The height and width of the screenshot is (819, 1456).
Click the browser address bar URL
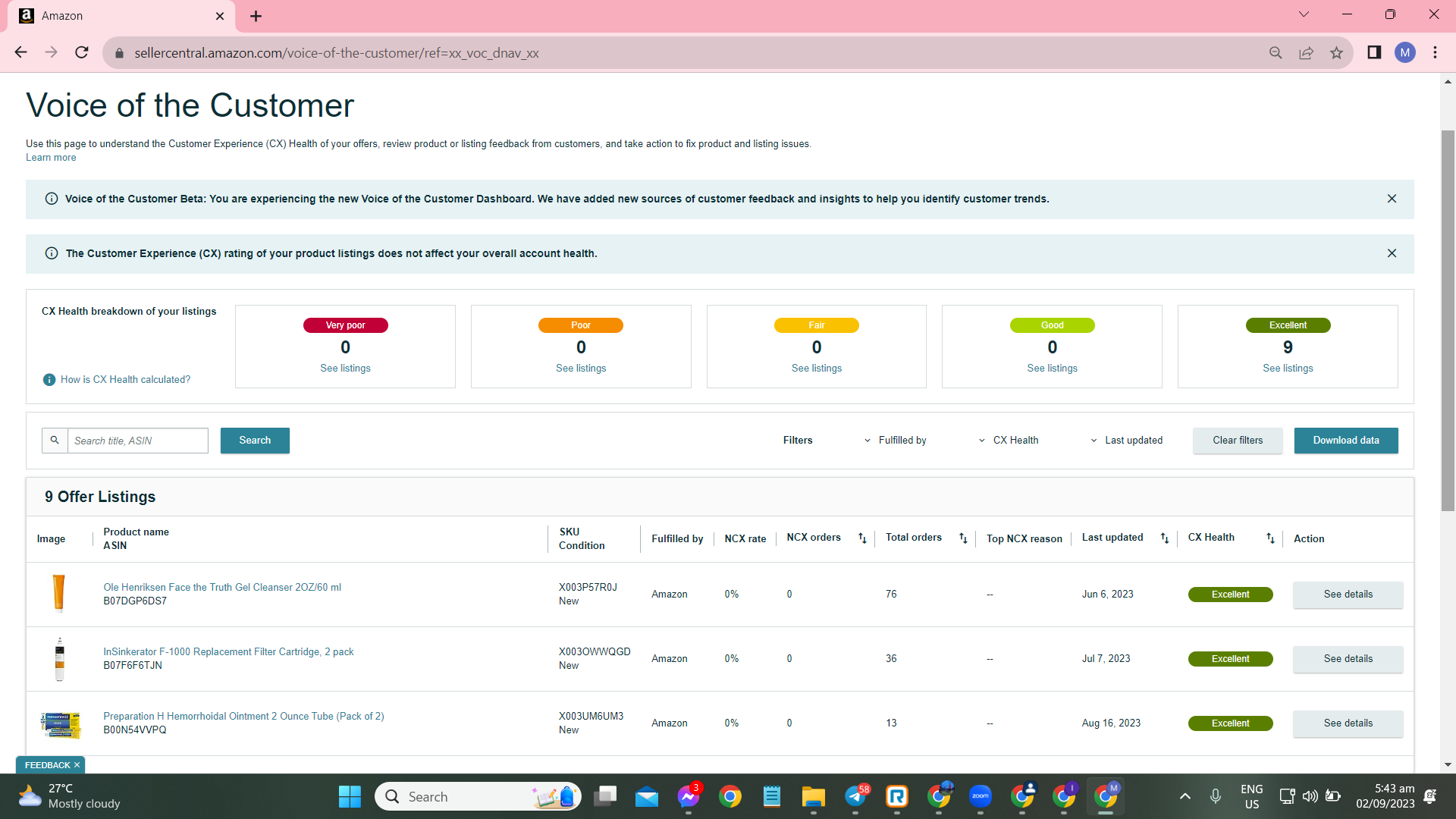[337, 53]
